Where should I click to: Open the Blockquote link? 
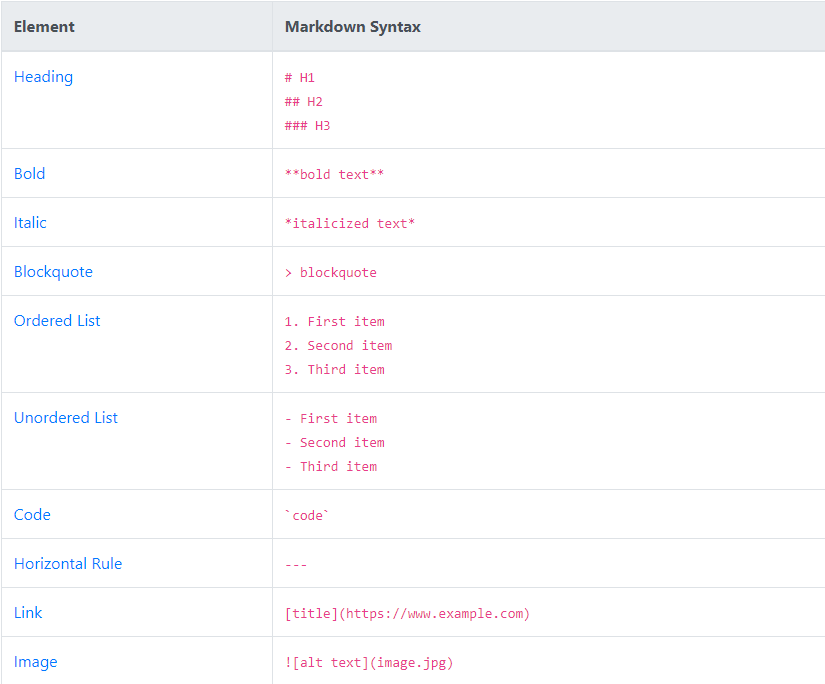[53, 272]
